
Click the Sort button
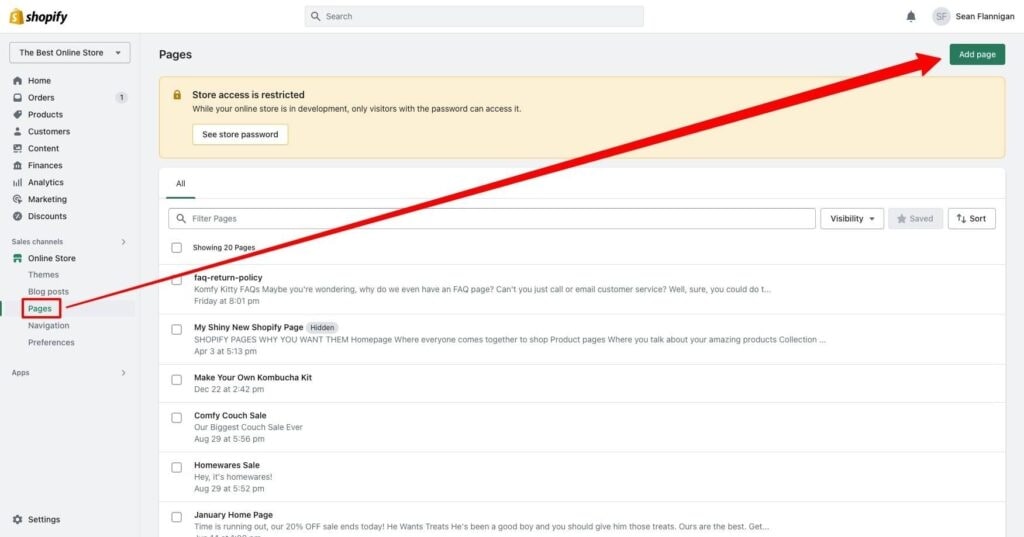(971, 219)
